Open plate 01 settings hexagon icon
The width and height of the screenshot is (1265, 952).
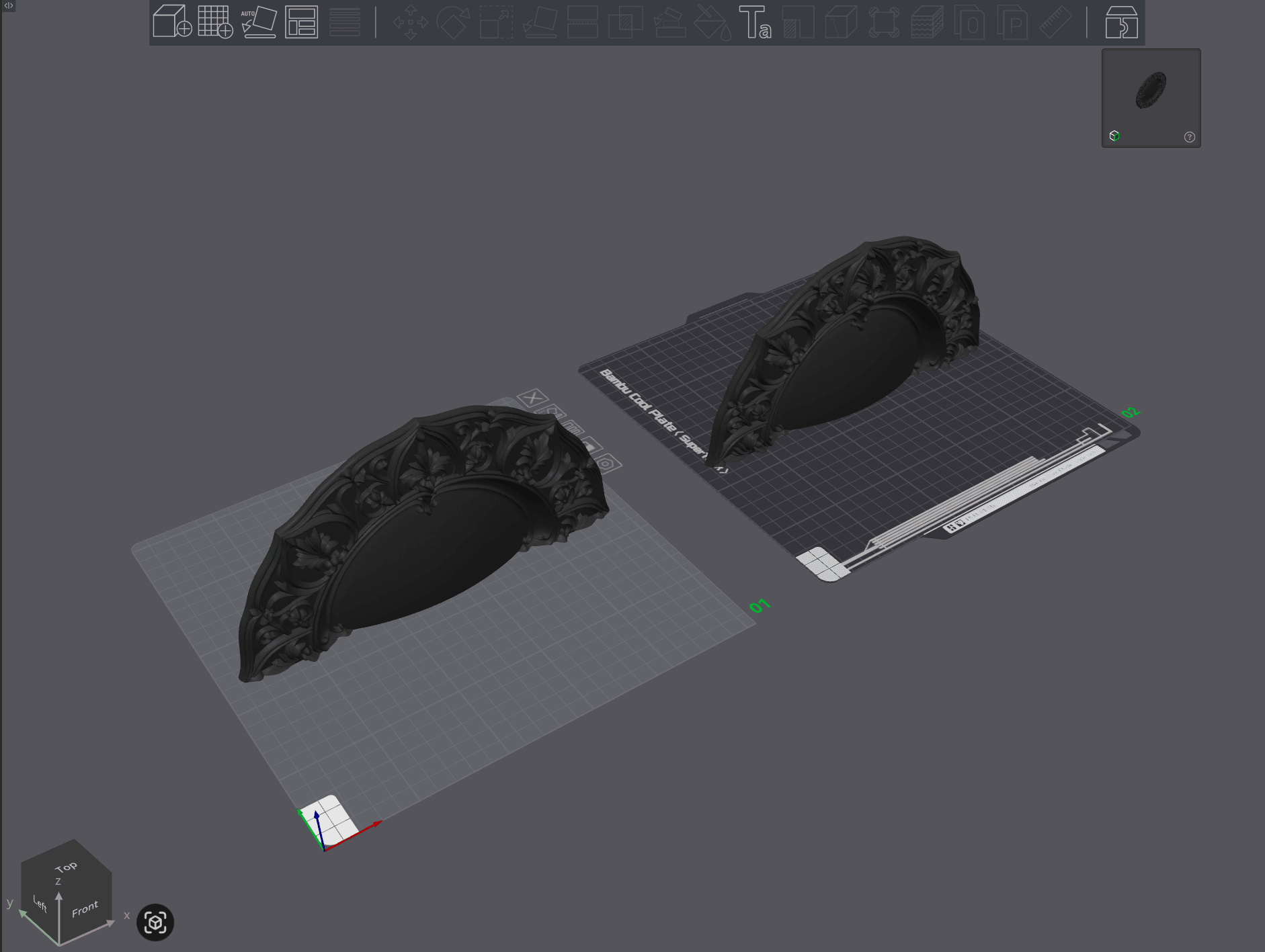606,463
